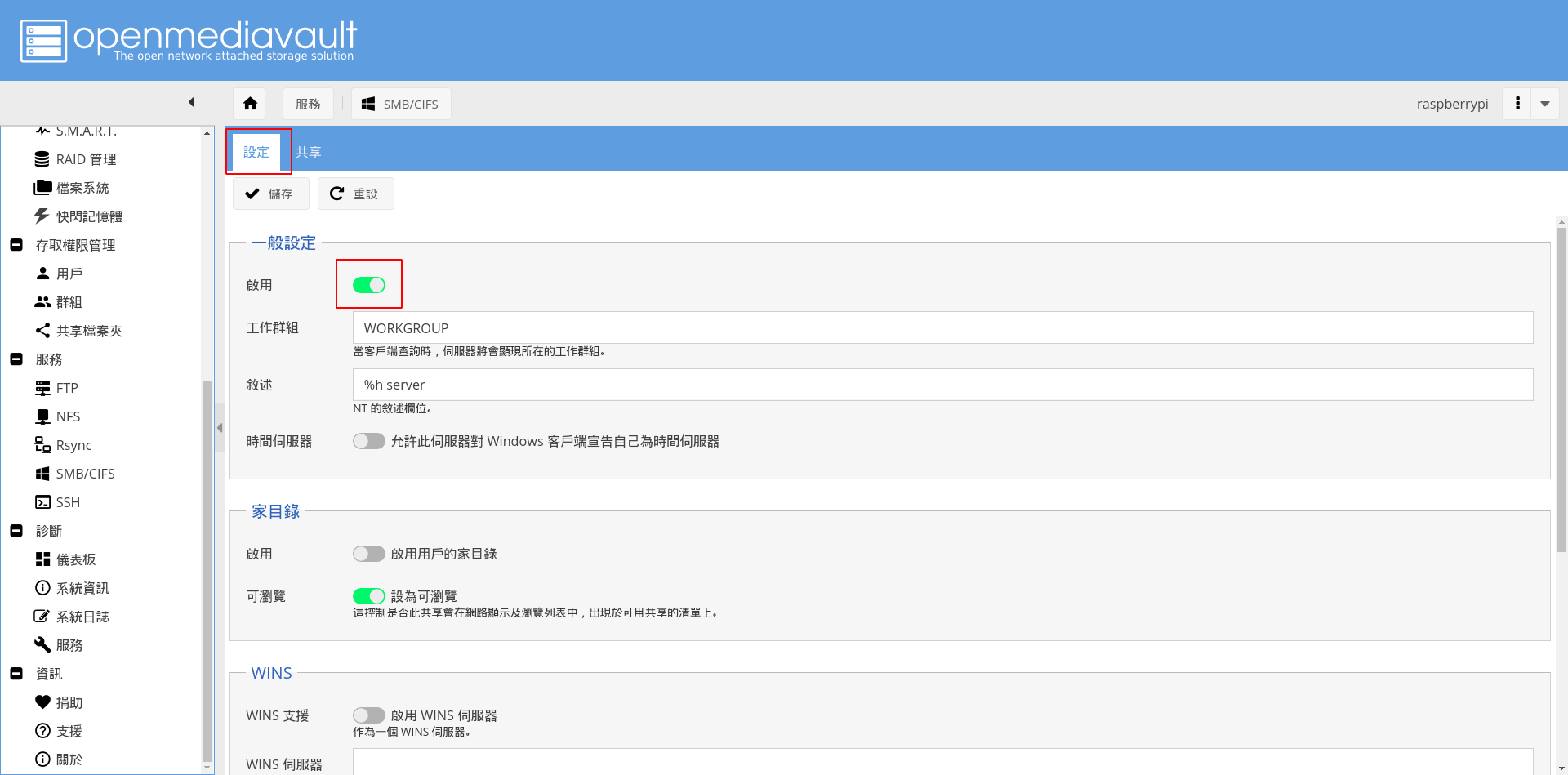This screenshot has height=775, width=1568.
Task: Disable the SMB 啟用 toggle in 一般設定
Action: pyautogui.click(x=369, y=285)
